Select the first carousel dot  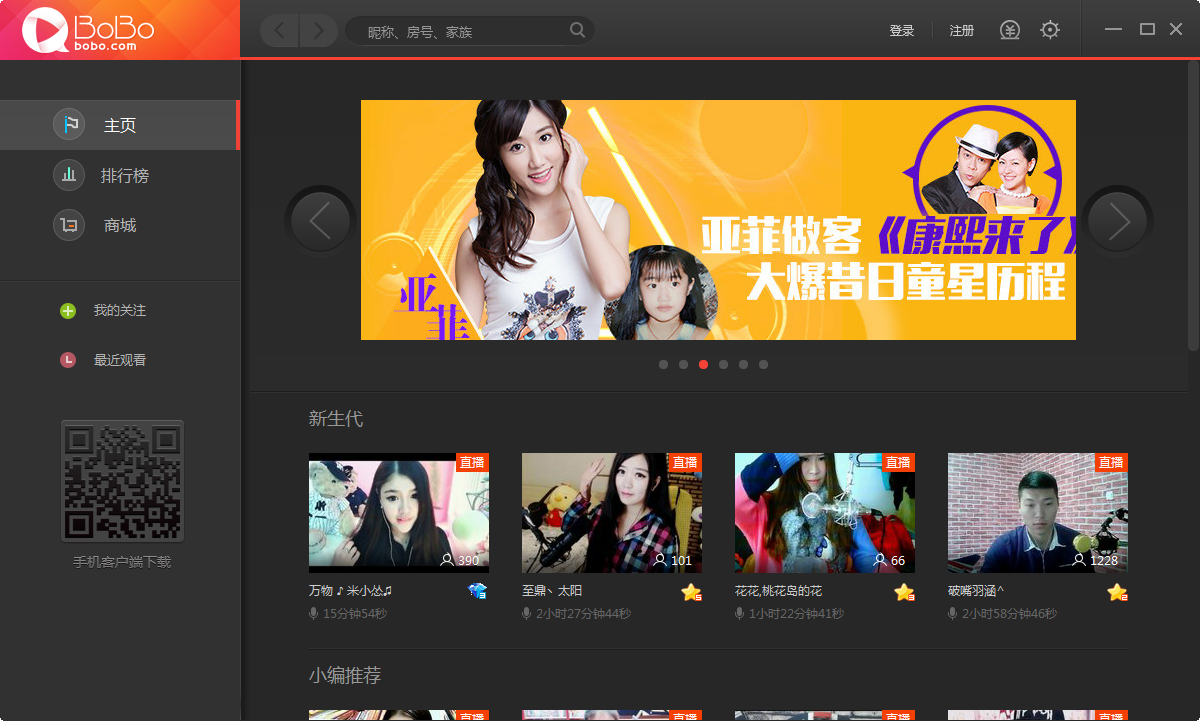click(663, 365)
